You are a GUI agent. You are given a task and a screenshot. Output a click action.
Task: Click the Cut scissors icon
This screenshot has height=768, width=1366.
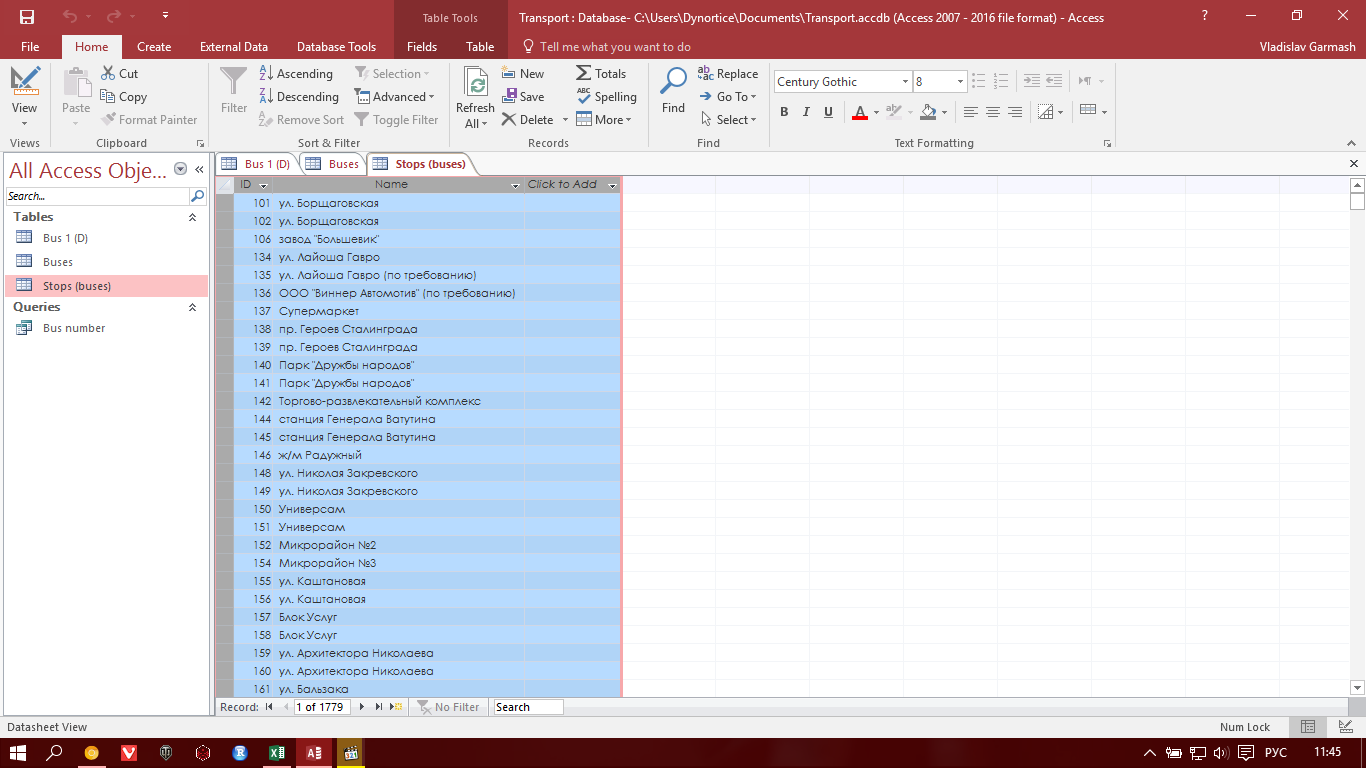pos(108,73)
